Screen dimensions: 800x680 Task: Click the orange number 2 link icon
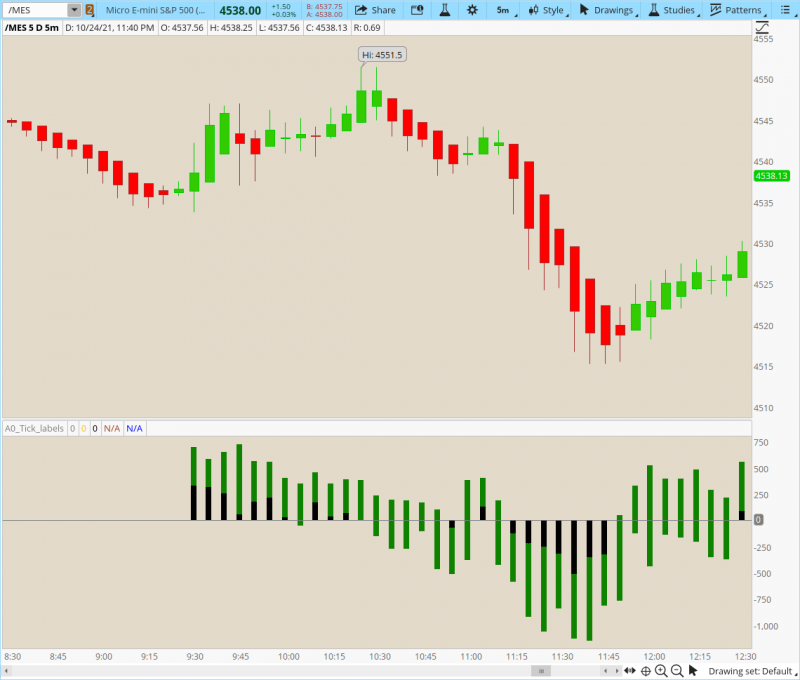(89, 10)
